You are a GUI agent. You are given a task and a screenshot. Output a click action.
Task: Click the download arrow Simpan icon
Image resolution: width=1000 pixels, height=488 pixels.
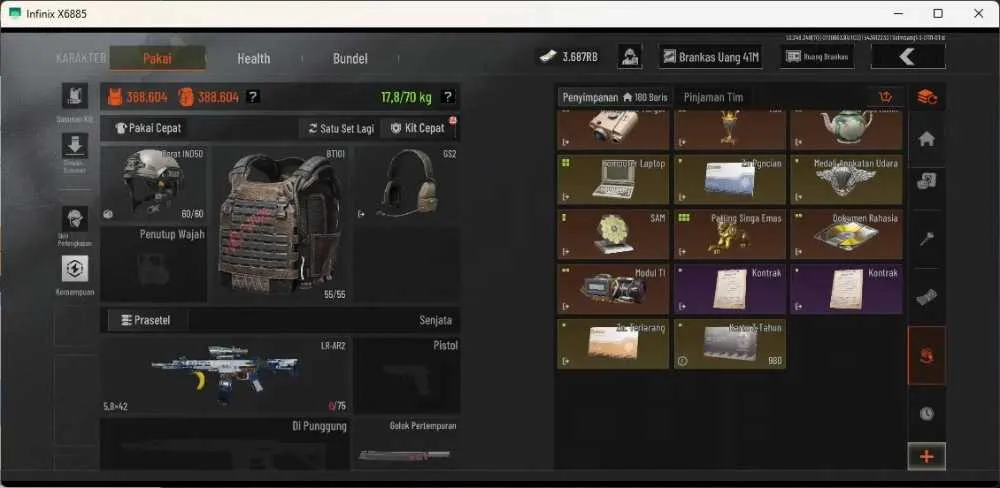pos(75,145)
